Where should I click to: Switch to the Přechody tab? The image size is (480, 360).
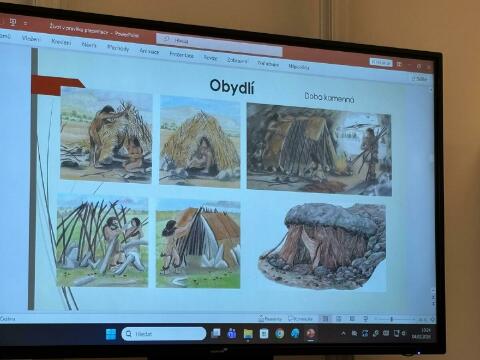[118, 48]
